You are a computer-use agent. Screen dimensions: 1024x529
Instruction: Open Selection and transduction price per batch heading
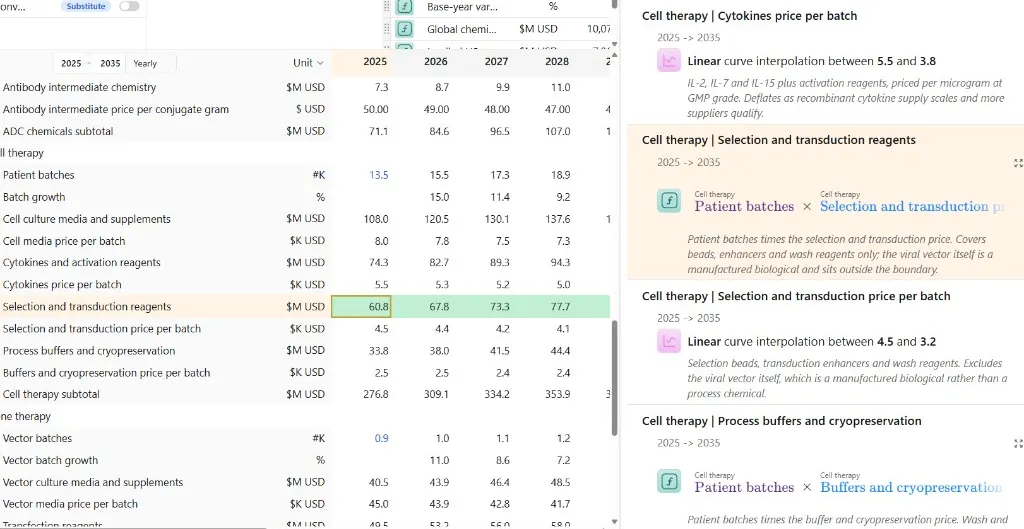[x=795, y=296]
